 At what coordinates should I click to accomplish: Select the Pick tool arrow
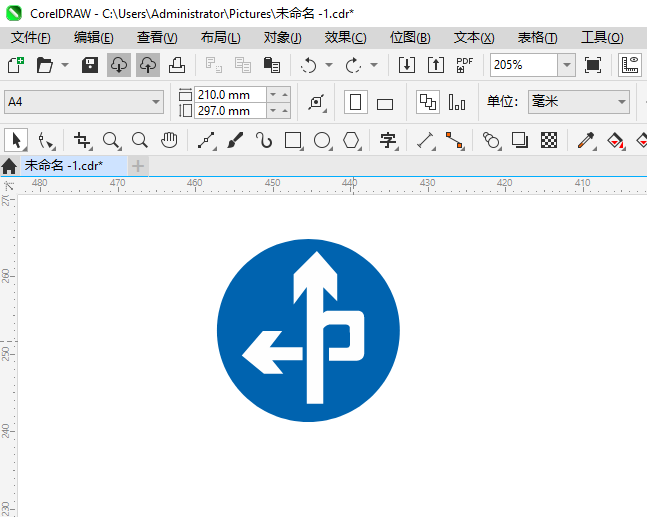pos(16,140)
